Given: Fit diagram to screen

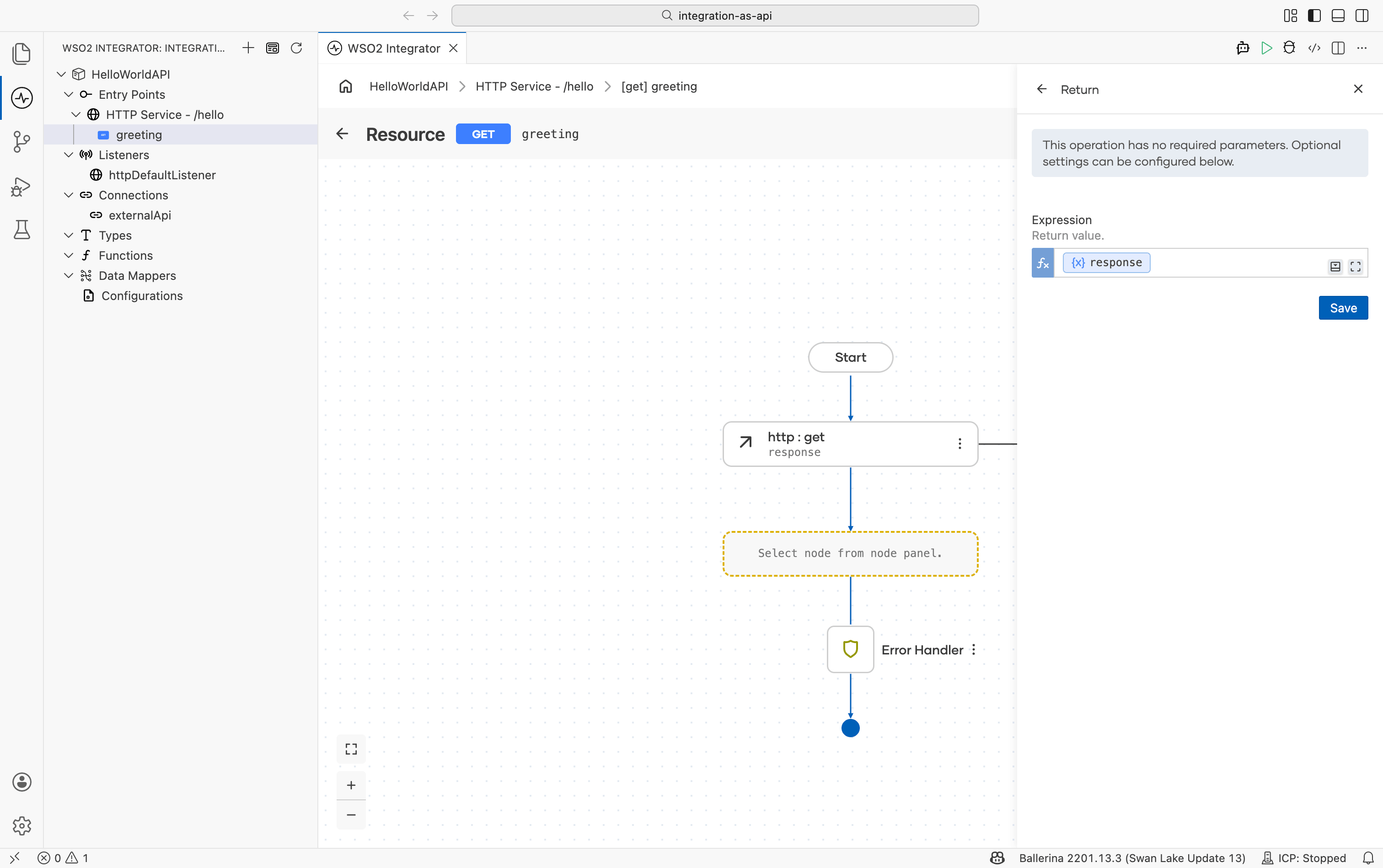Looking at the screenshot, I should coord(351,749).
